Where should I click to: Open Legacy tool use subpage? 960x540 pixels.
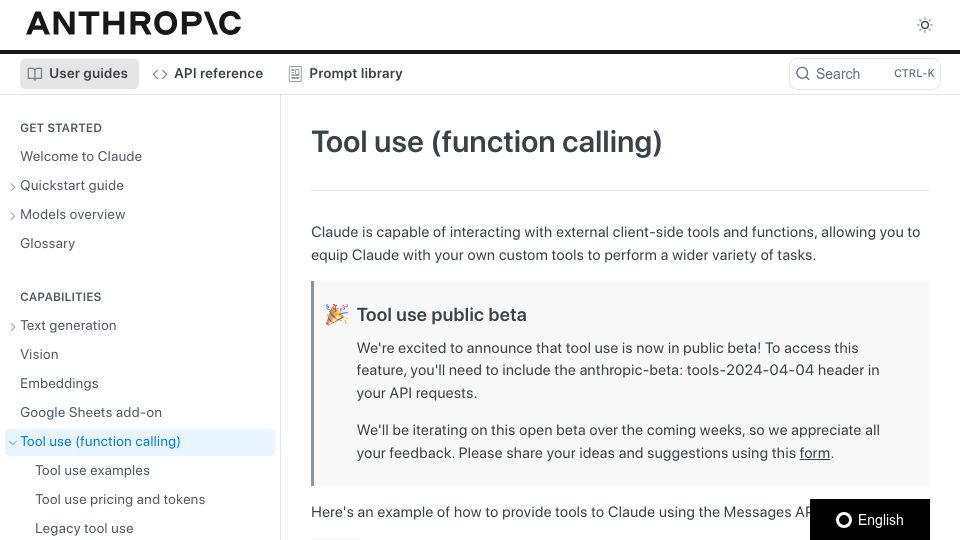(x=84, y=528)
